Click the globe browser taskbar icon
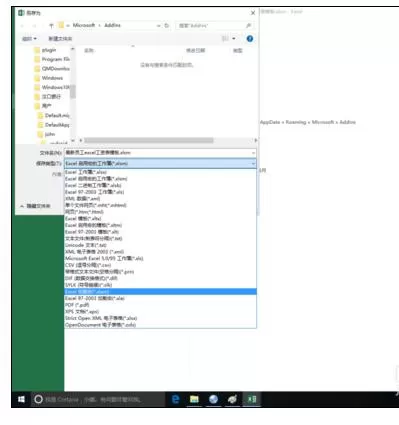399x425 pixels. click(x=214, y=399)
